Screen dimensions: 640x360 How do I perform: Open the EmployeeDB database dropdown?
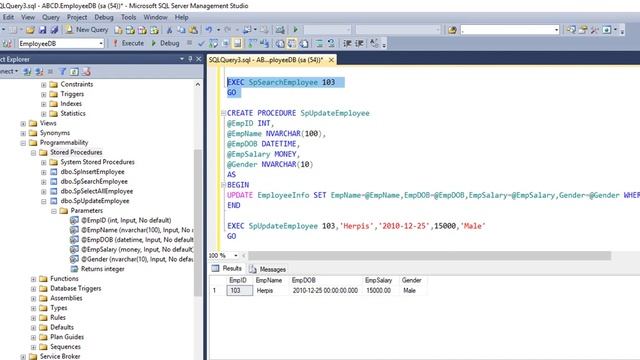tap(100, 43)
